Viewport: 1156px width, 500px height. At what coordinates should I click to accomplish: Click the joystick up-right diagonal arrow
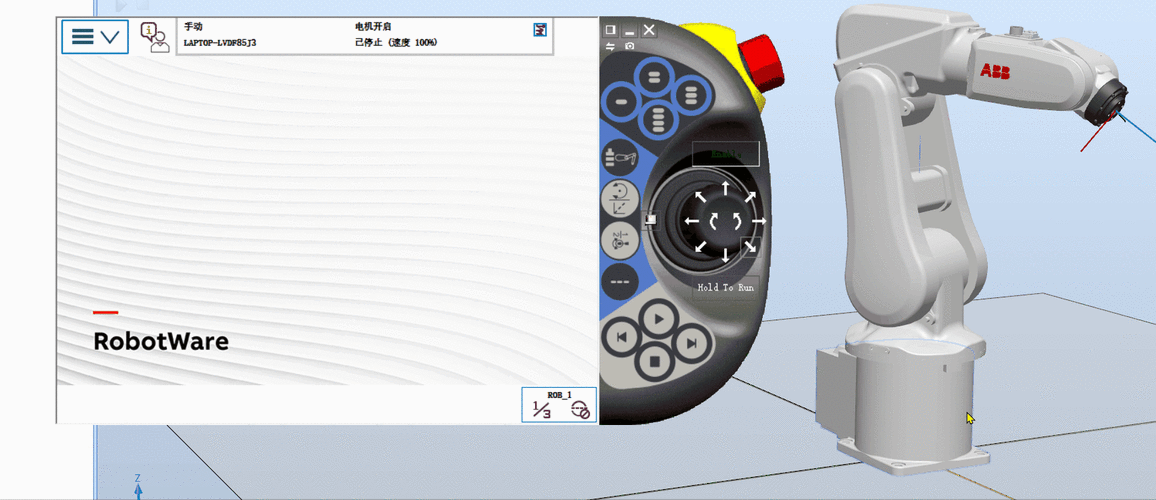(x=750, y=196)
